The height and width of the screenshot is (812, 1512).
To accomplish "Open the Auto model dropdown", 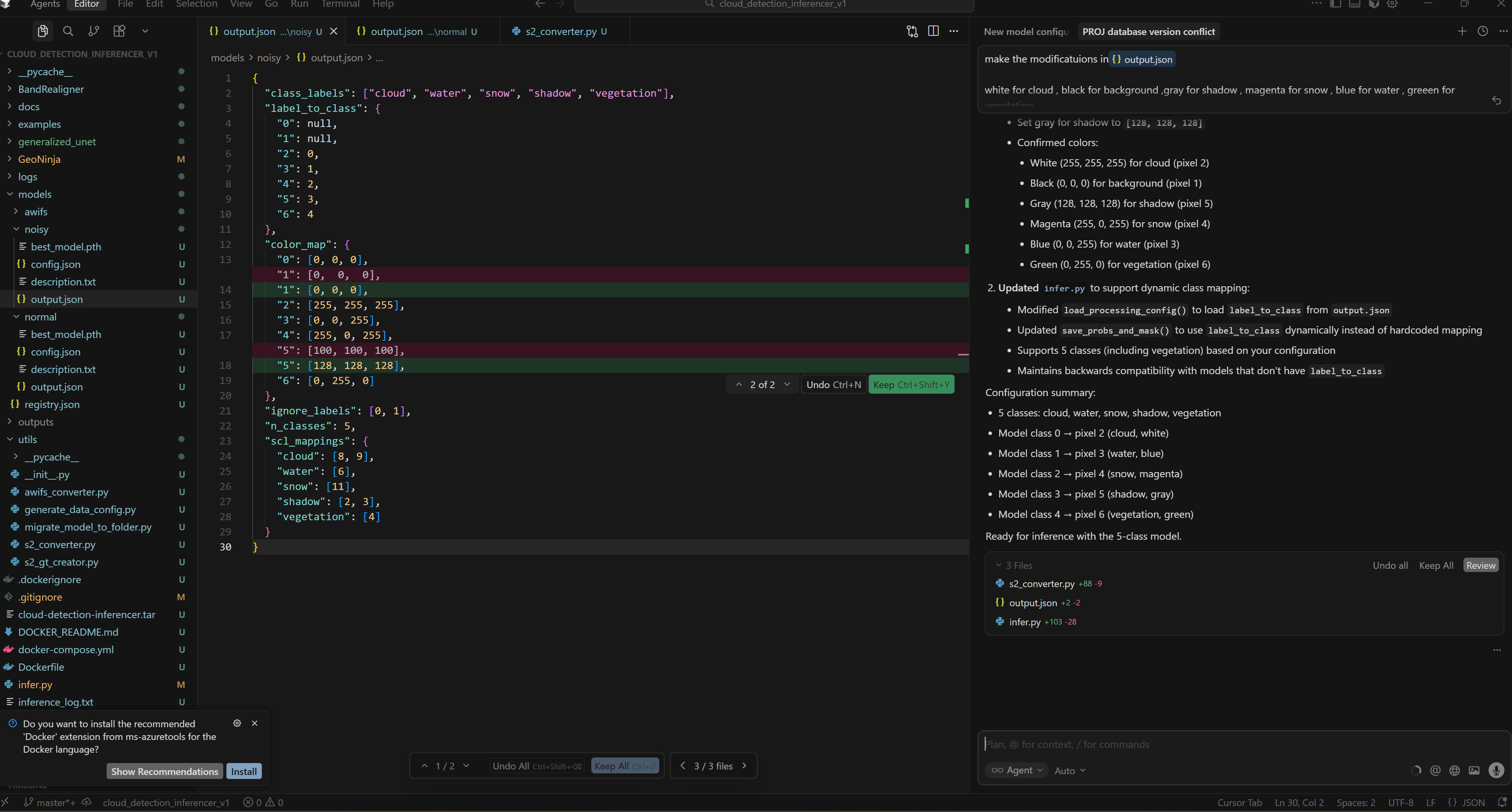I will coord(1070,771).
